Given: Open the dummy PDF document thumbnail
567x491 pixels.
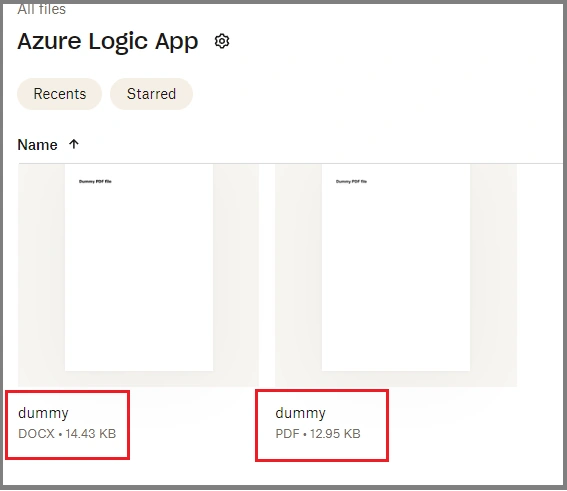Looking at the screenshot, I should point(396,275).
